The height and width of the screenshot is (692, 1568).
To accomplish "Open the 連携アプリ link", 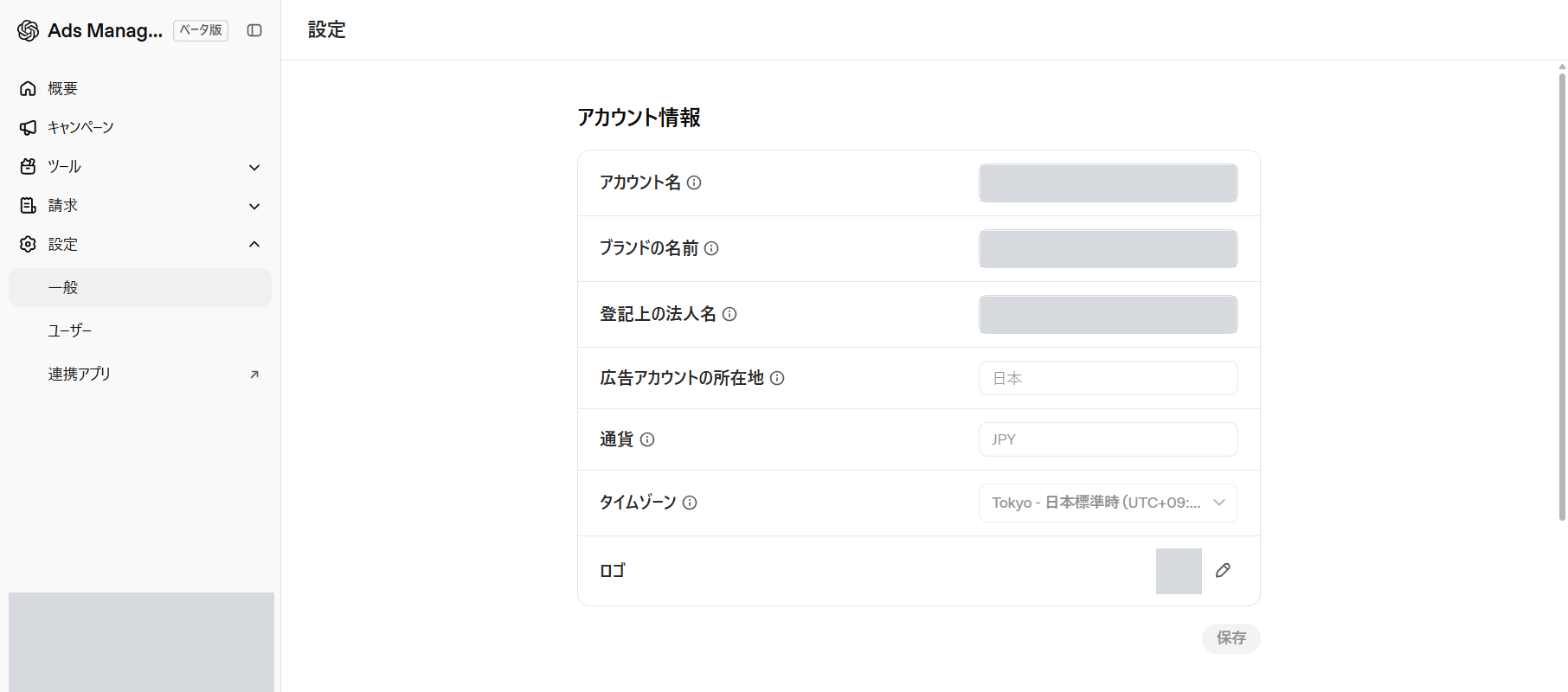I will tap(140, 374).
